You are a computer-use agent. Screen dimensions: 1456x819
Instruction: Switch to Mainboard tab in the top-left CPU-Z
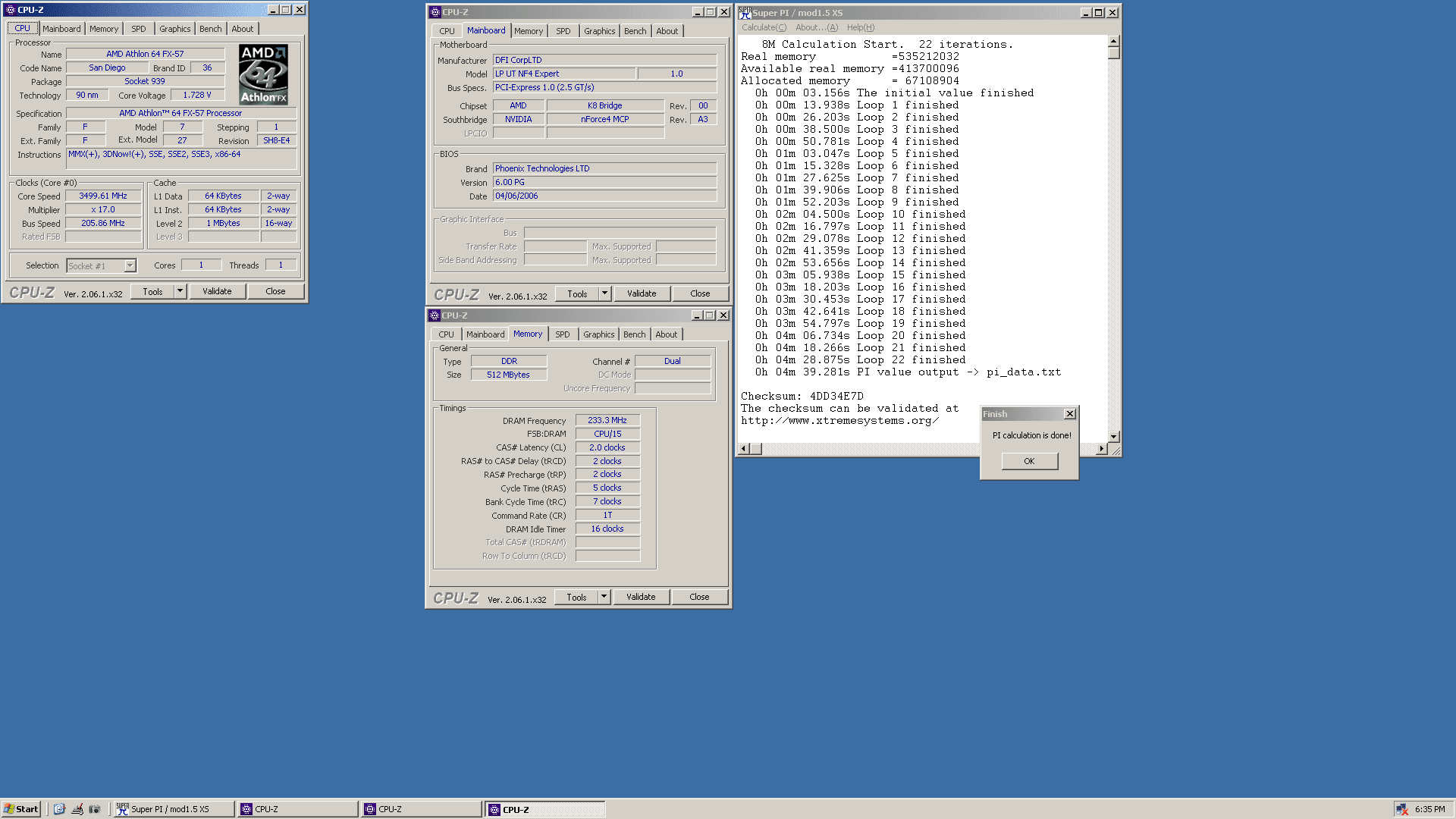pyautogui.click(x=61, y=29)
